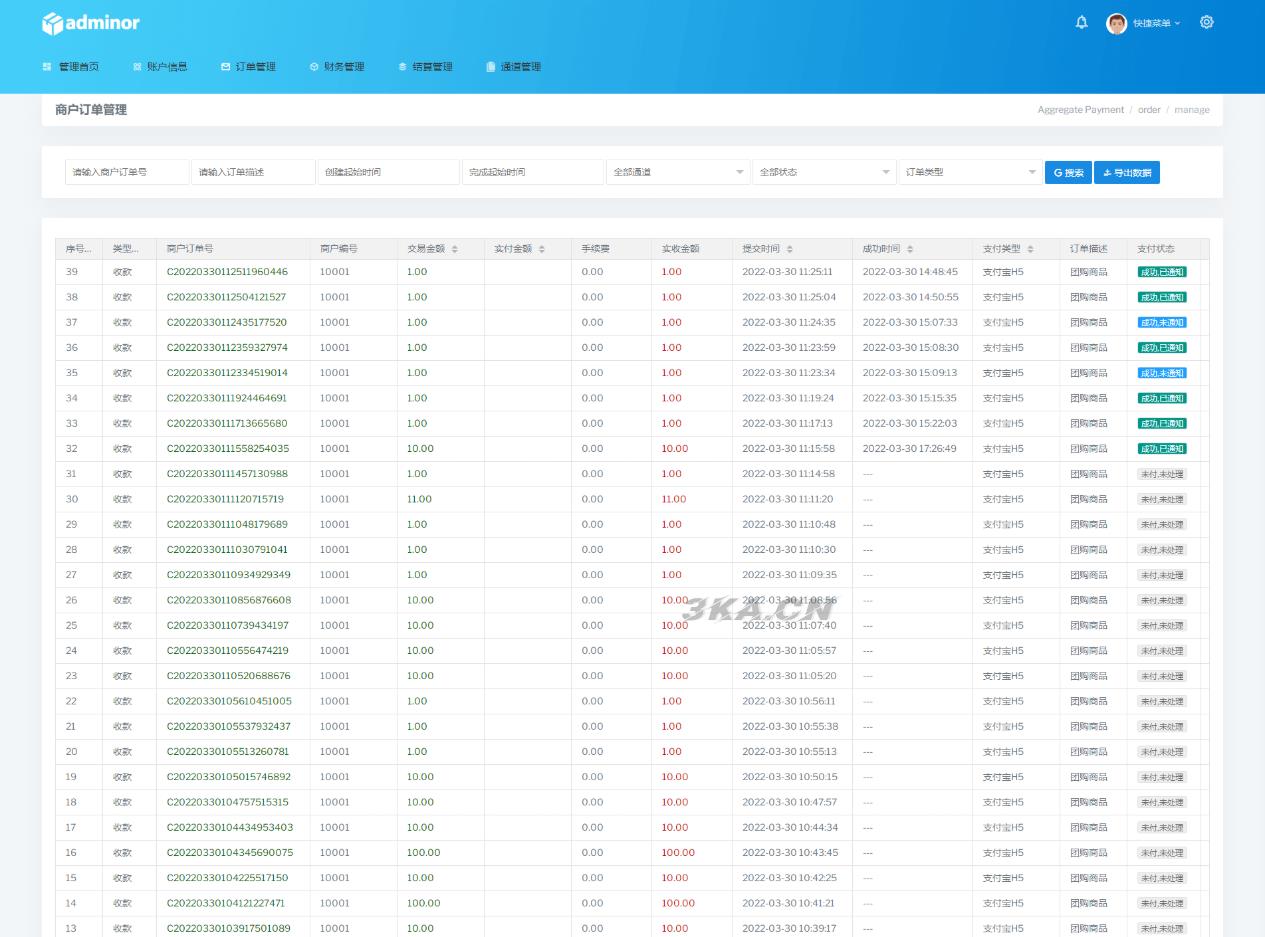Expand the 全部通道 channel dropdown
Image resolution: width=1265 pixels, height=937 pixels.
tap(678, 172)
